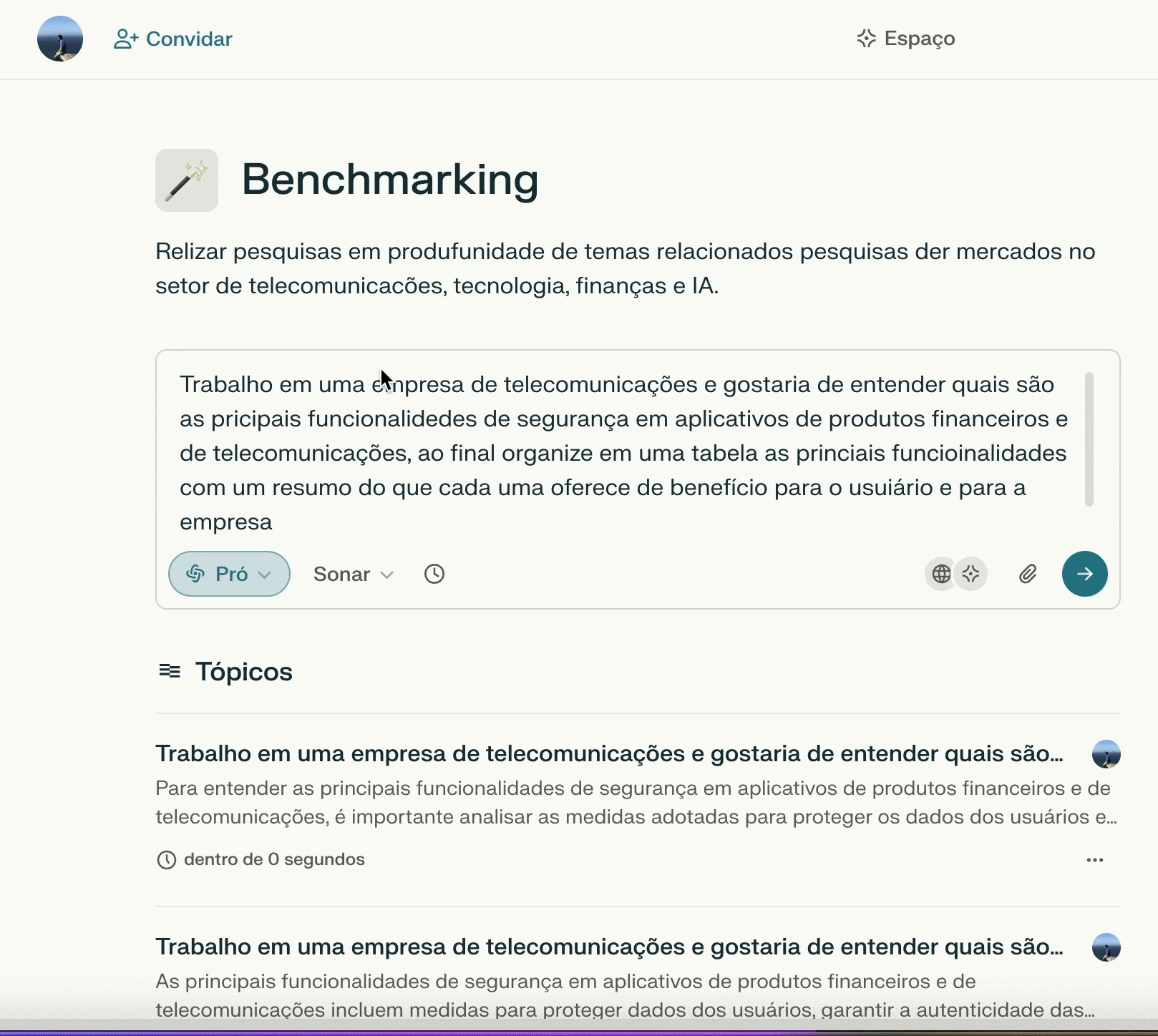Viewport: 1158px width, 1036px height.
Task: Click the clock schedule icon in prompt bar
Action: [434, 574]
